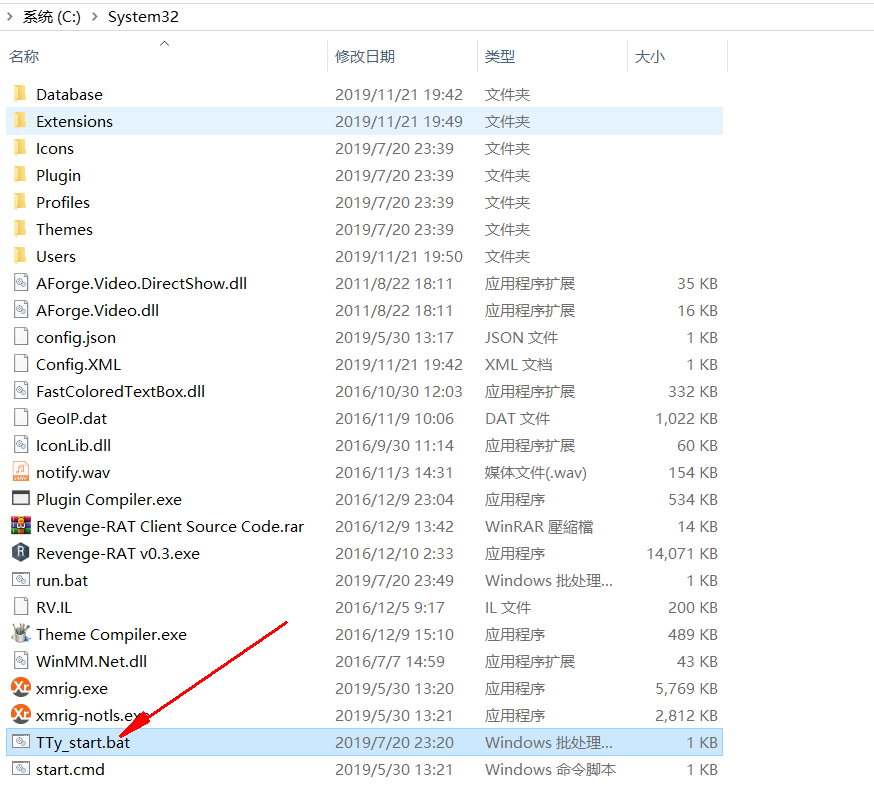Expand the breadcrumb chevron before 系统 (C:)
This screenshot has height=808, width=874.
[x=9, y=17]
